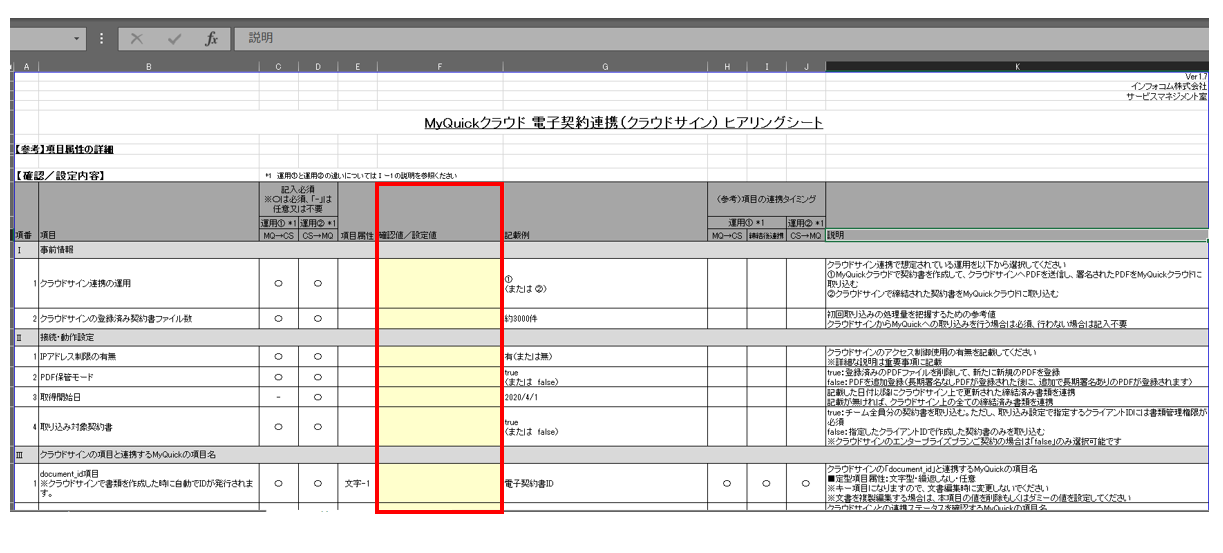Select column F header
Screen dimensions: 1223x553
pyautogui.click(x=439, y=67)
